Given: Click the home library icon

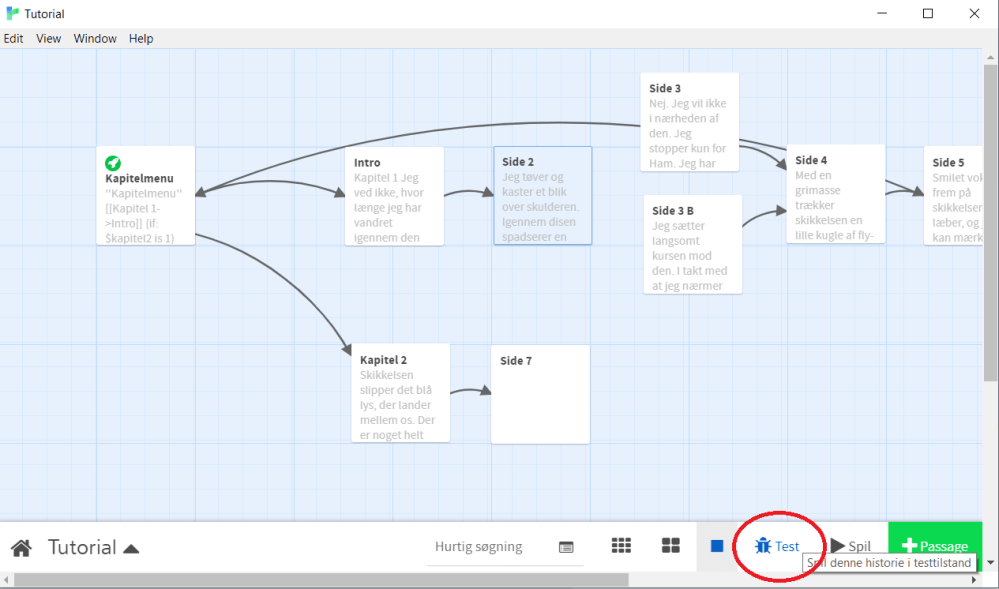Looking at the screenshot, I should click(x=21, y=548).
